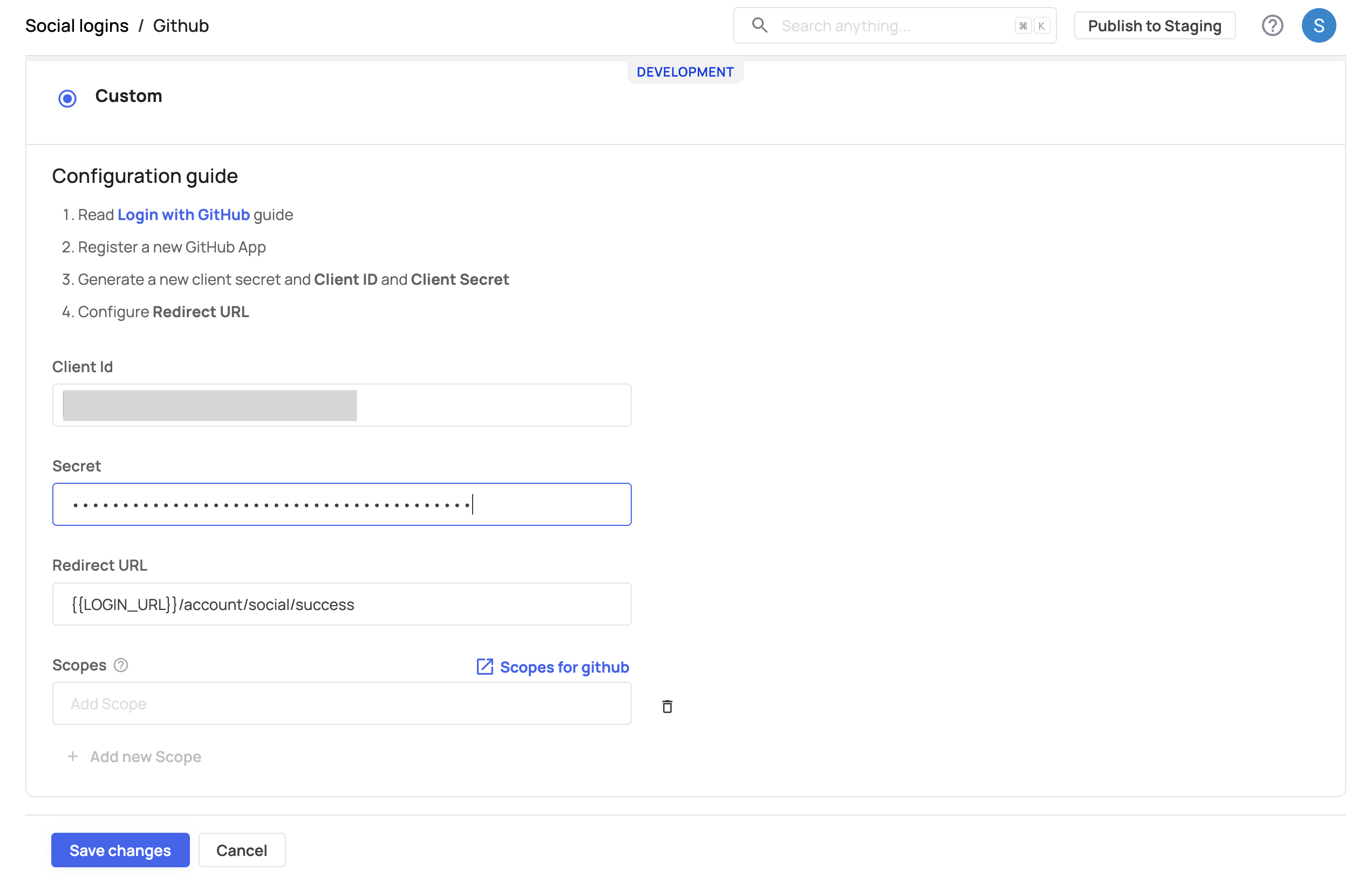Click Publish to Staging button
The width and height of the screenshot is (1372, 877).
1155,26
